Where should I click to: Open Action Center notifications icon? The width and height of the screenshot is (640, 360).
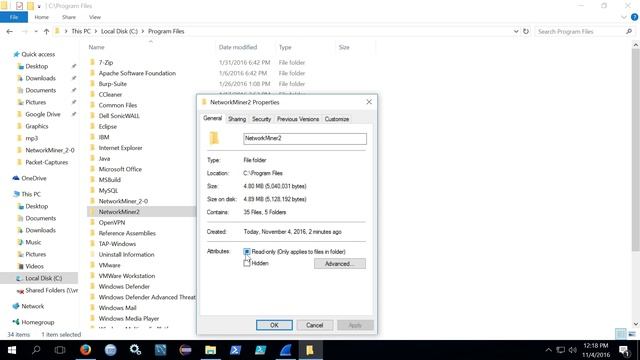point(624,350)
